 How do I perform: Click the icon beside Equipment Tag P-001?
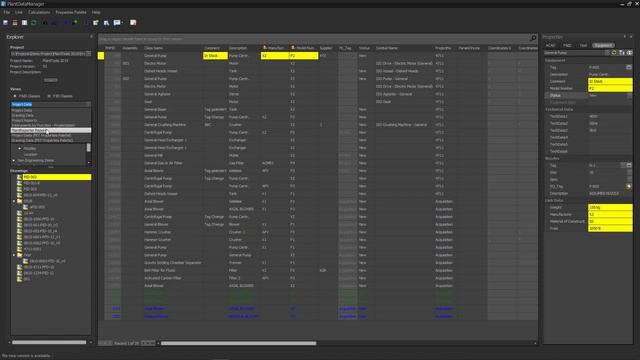click(x=629, y=67)
